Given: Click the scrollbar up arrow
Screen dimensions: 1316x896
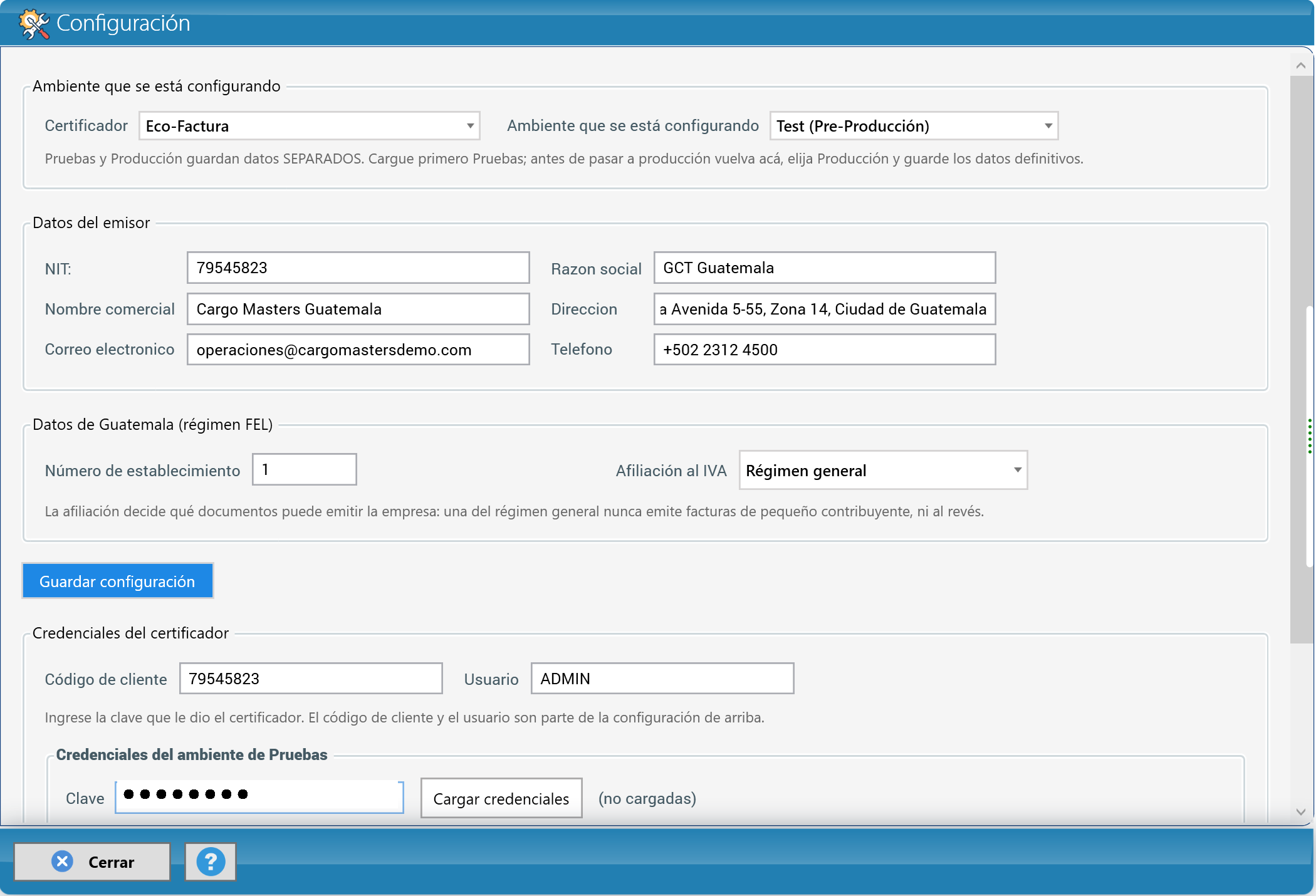Looking at the screenshot, I should coord(1301,66).
